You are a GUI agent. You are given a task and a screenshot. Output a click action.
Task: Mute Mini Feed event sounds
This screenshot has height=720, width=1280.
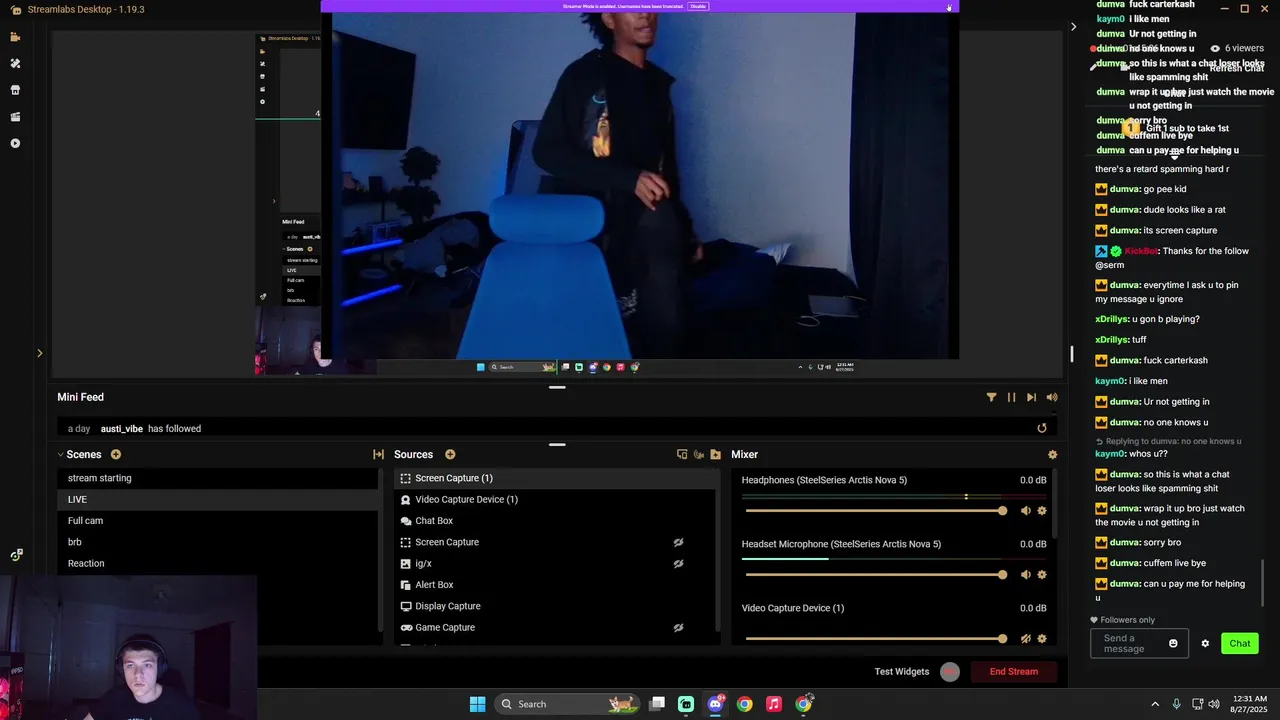(1052, 397)
